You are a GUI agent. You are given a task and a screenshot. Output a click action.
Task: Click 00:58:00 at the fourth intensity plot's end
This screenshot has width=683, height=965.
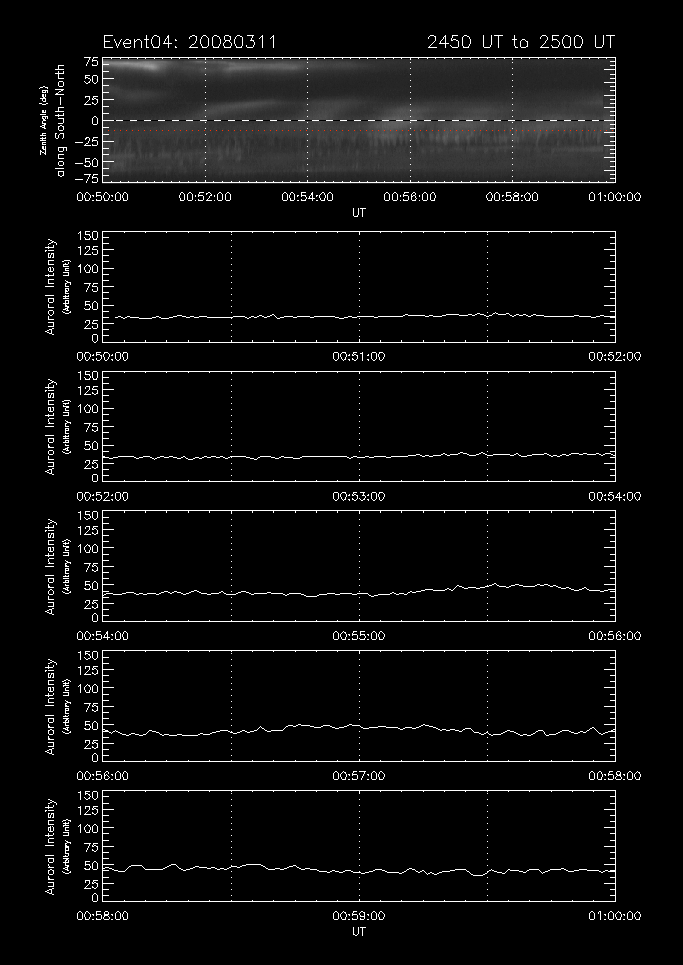[614, 776]
